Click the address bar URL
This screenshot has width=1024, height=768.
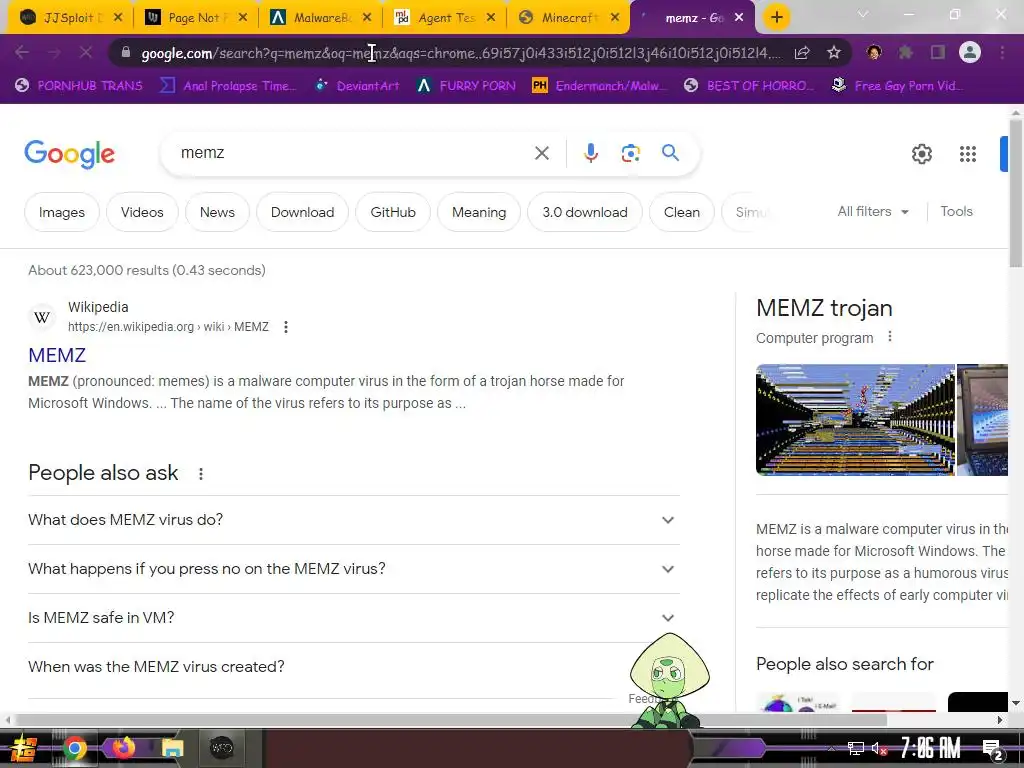click(x=460, y=53)
